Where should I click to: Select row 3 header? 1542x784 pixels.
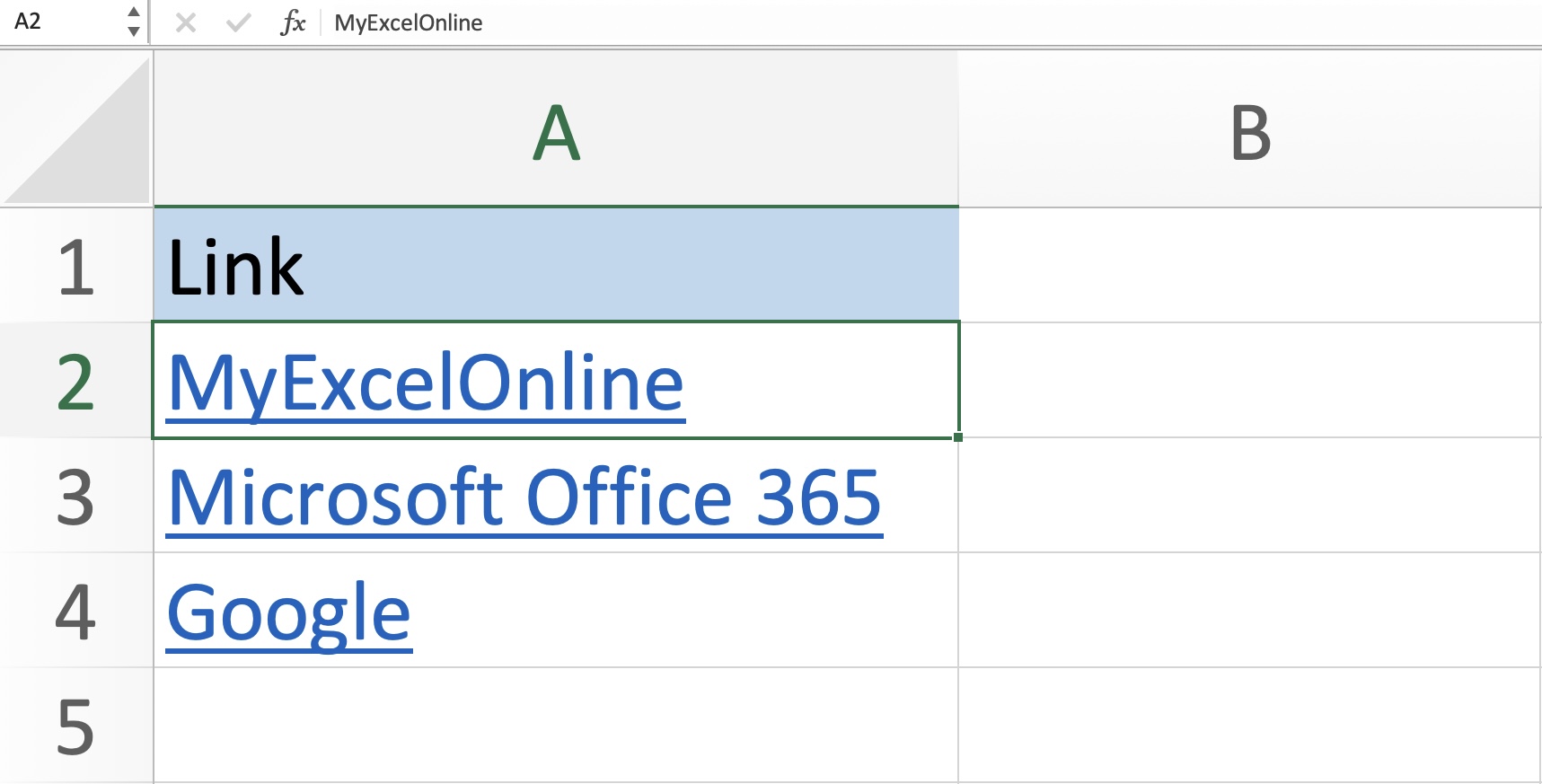(x=76, y=496)
